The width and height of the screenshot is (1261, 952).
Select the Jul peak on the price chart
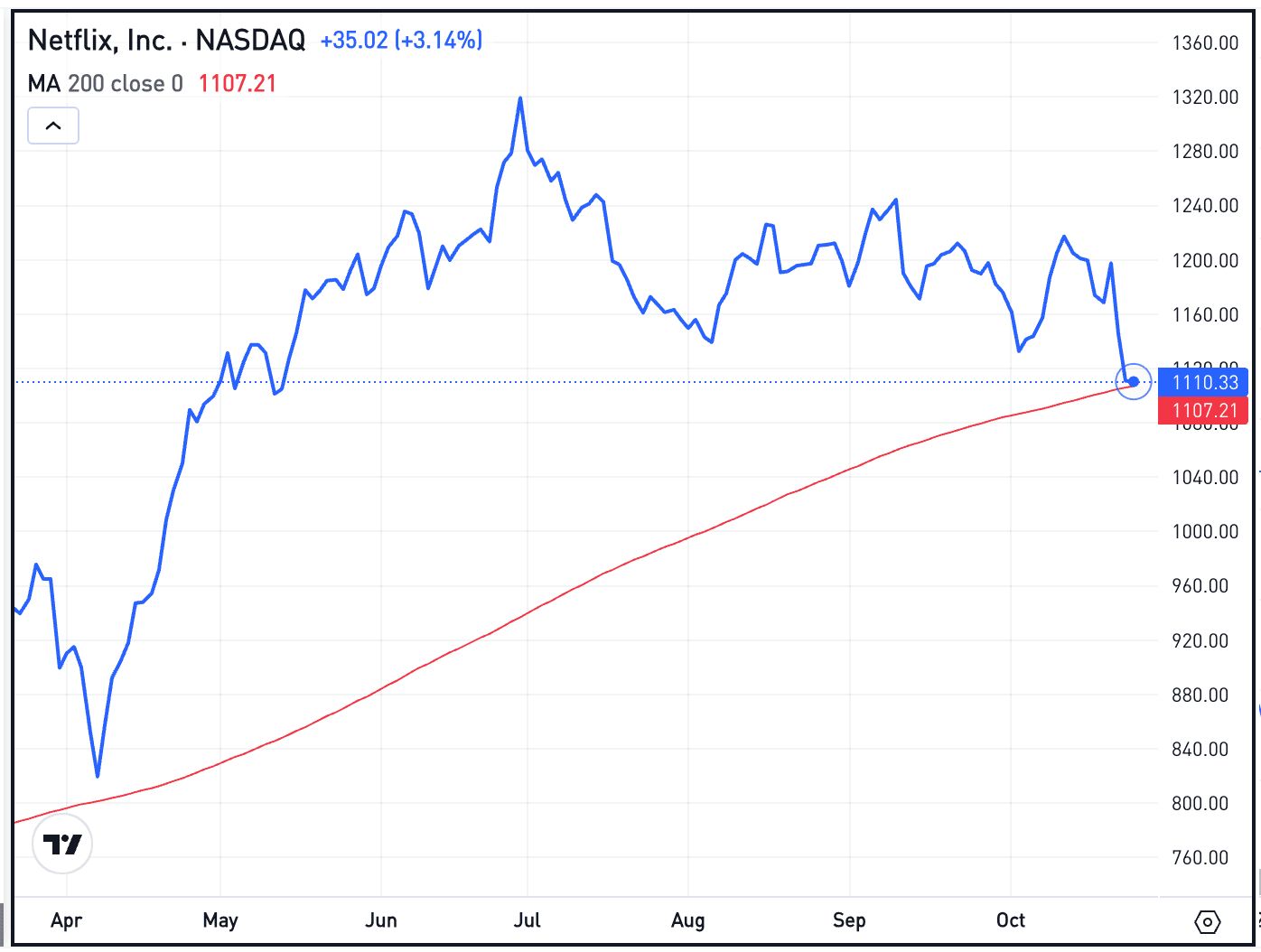(x=520, y=99)
